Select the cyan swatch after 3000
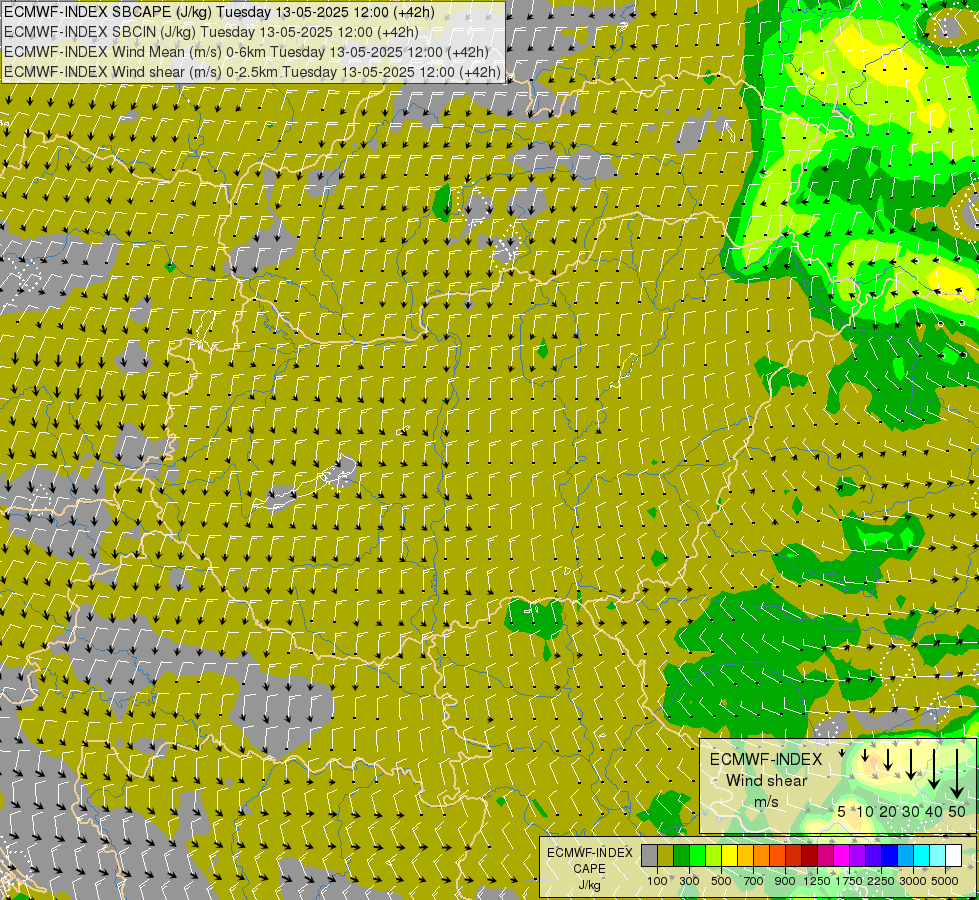Screen dimensions: 979x900 pyautogui.click(x=922, y=855)
